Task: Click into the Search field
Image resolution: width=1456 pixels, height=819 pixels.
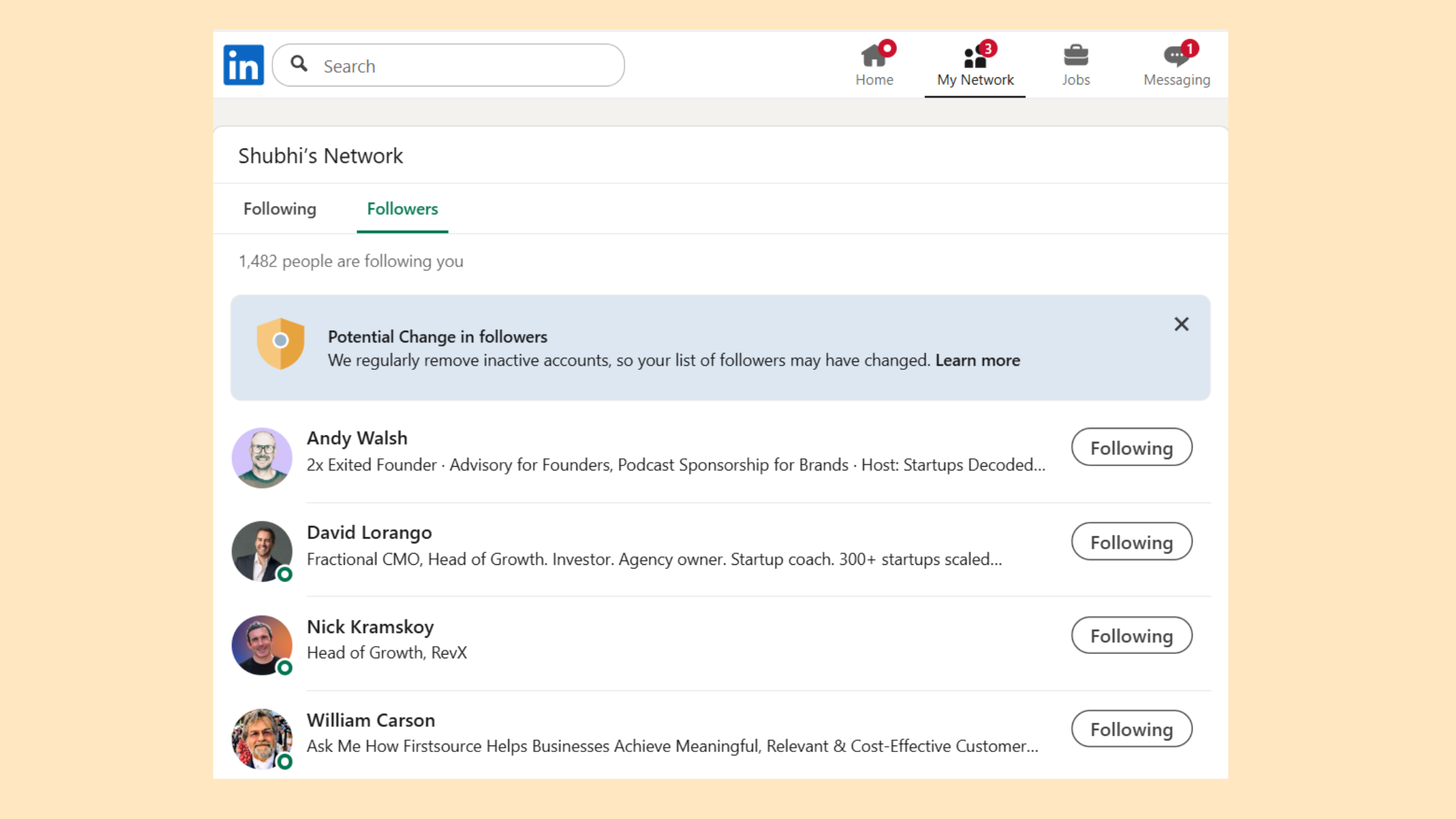Action: 448,65
